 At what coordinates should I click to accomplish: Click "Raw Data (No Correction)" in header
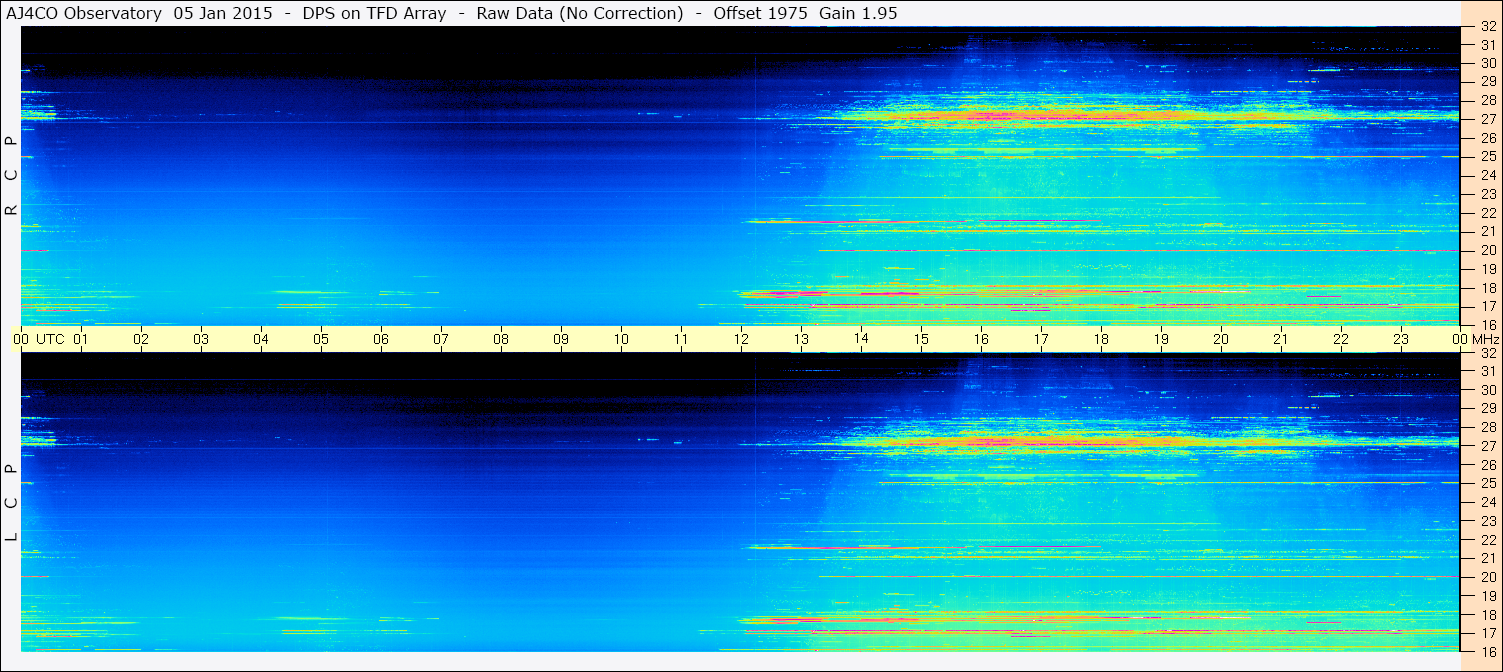coord(580,14)
